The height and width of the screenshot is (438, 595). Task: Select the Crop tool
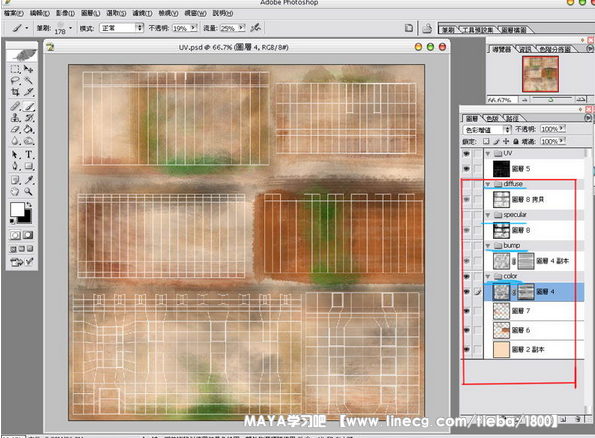[x=15, y=92]
